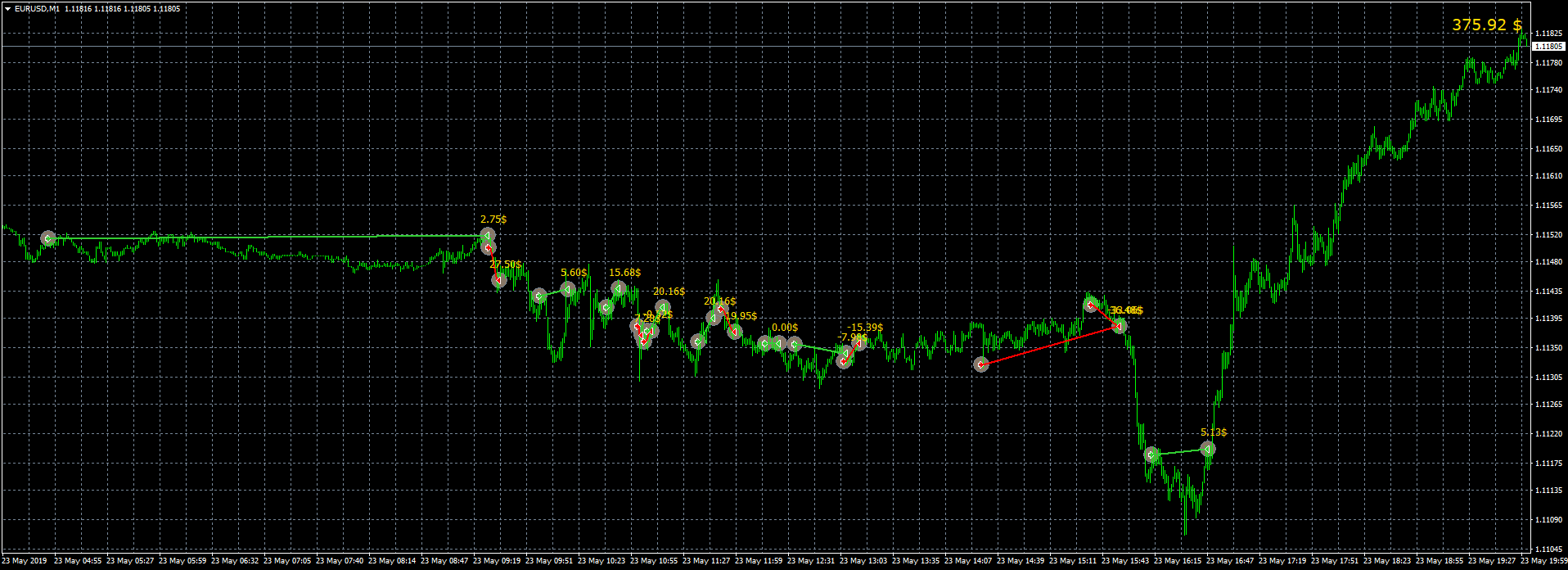Select the 1.11780 price axis label
The width and height of the screenshot is (1568, 570).
(1547, 63)
